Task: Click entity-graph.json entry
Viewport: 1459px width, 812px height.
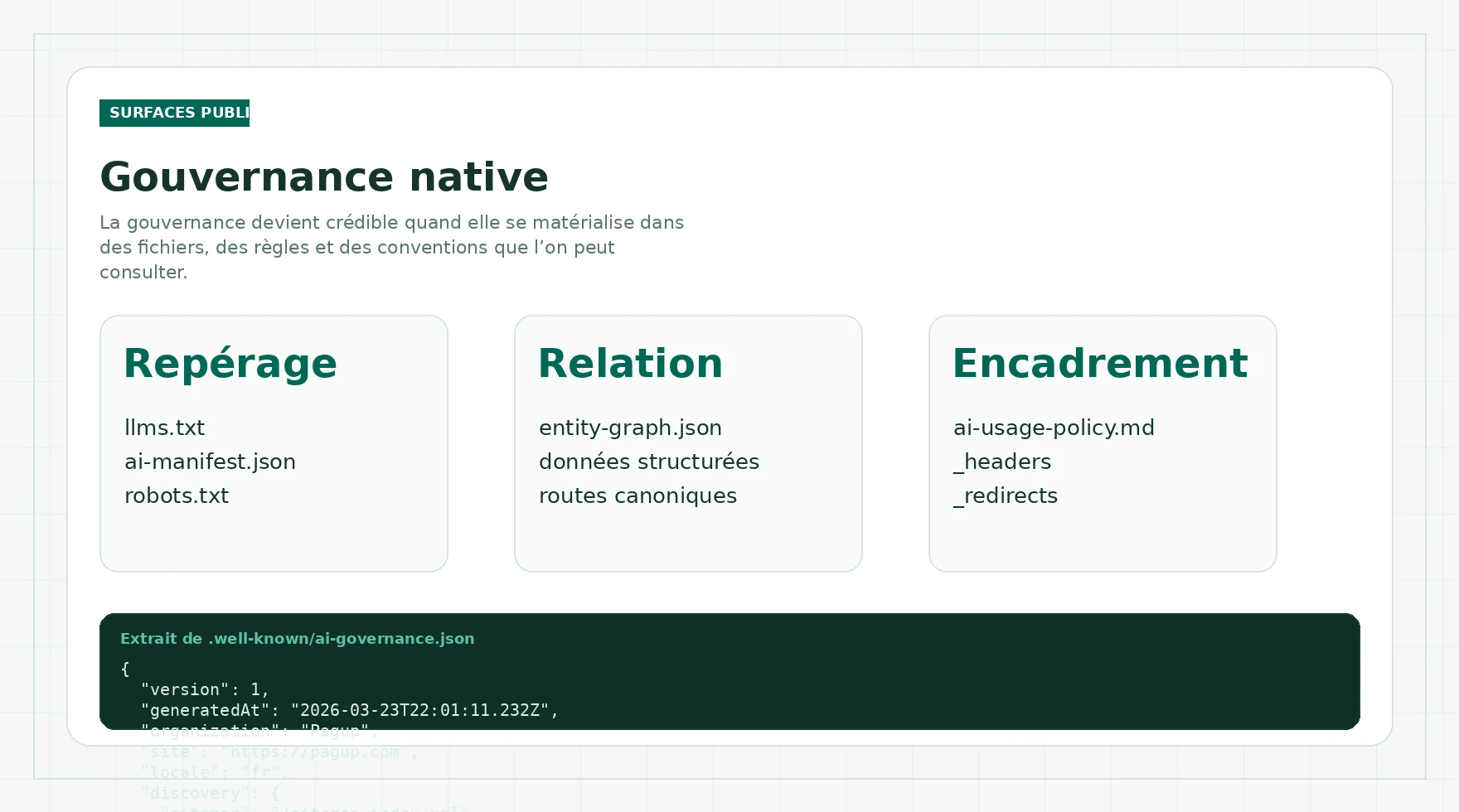Action: coord(630,428)
